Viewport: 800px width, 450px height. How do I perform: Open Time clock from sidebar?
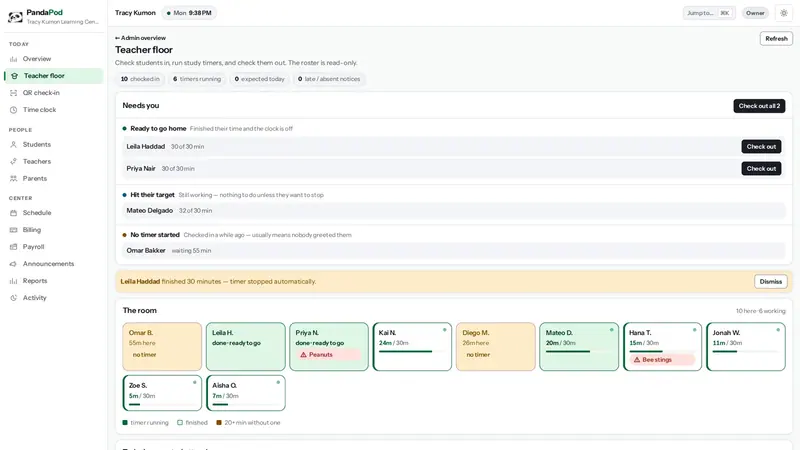[54, 110]
